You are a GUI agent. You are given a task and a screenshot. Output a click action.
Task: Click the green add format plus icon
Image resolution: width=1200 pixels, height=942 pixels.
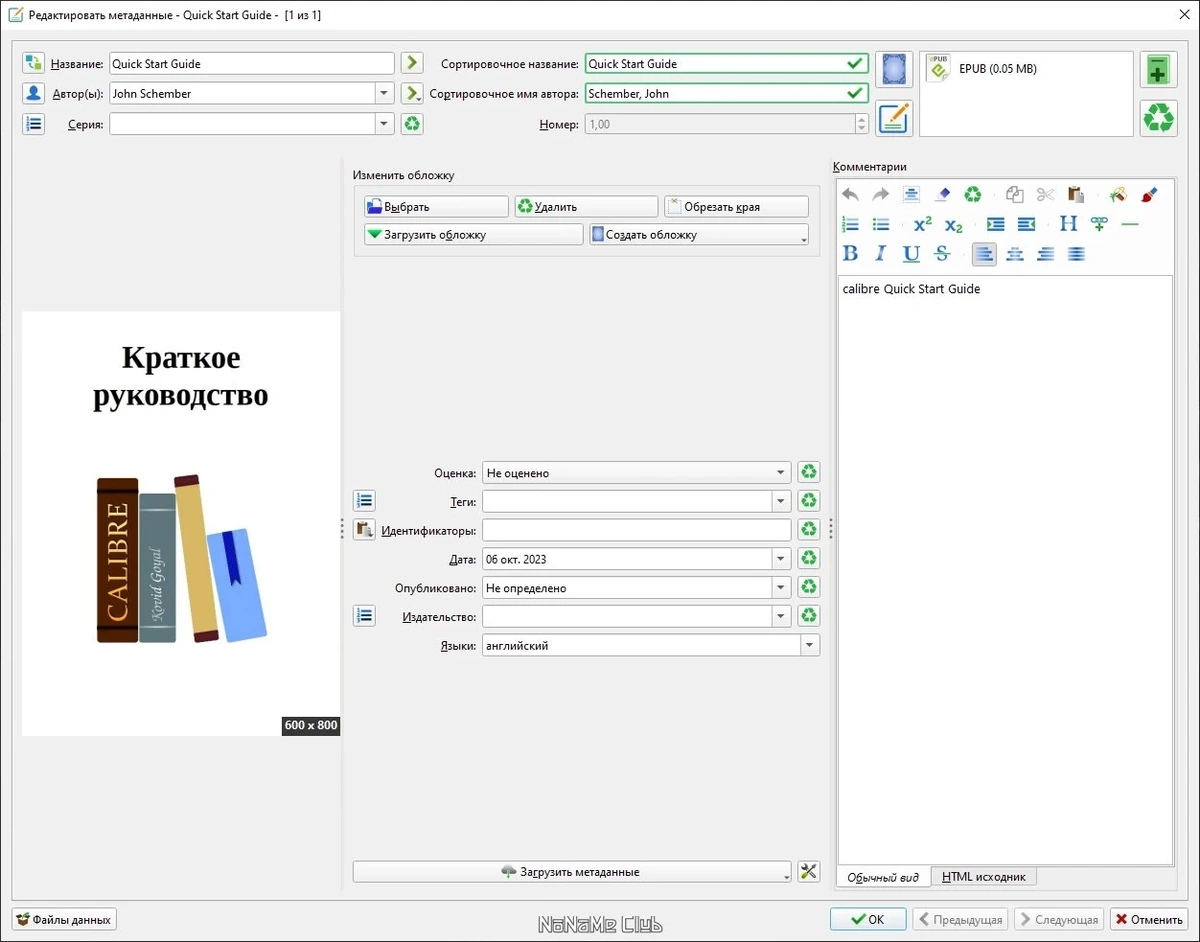(x=1158, y=70)
